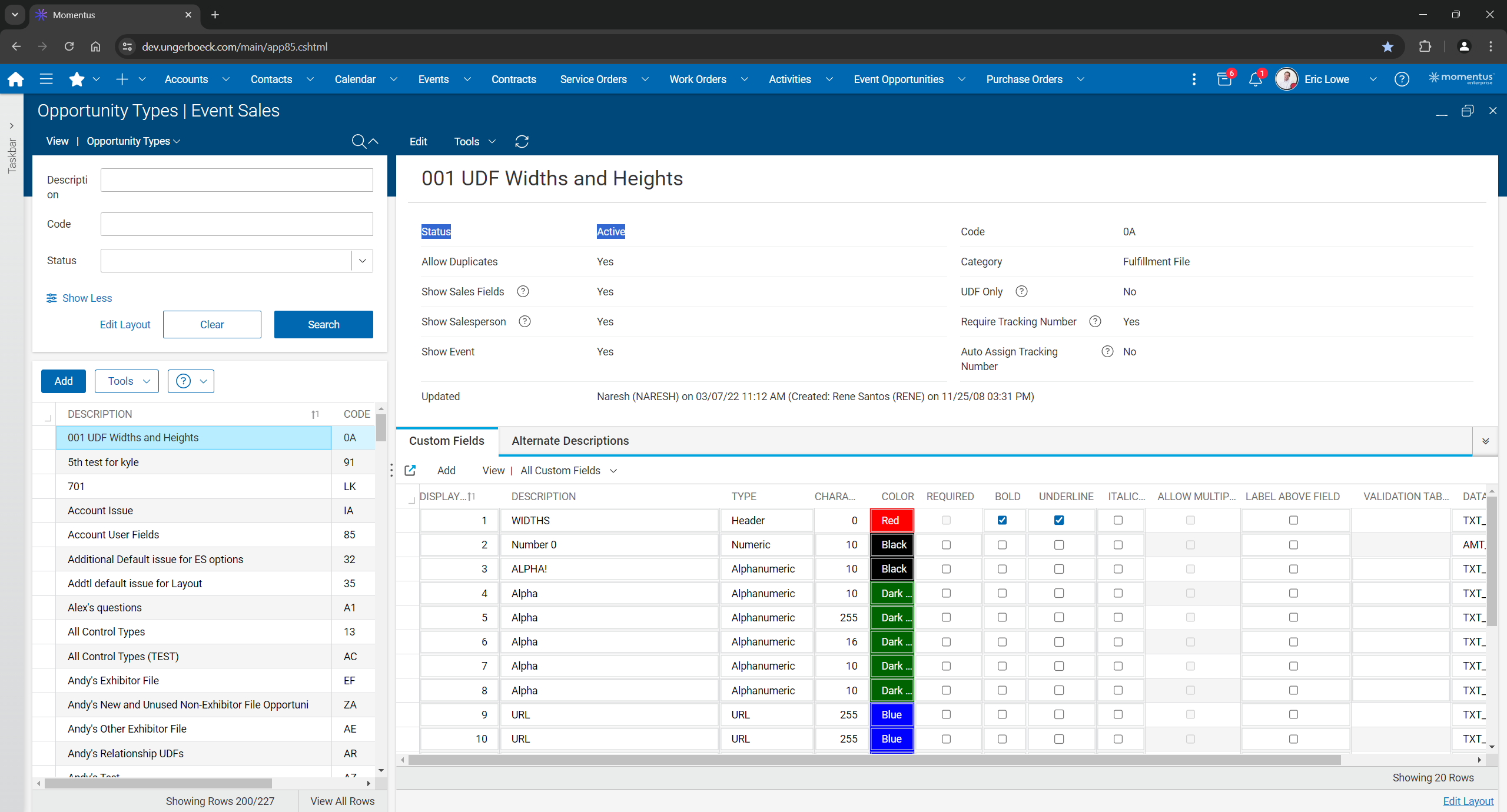
Task: Click the Search button
Action: pyautogui.click(x=323, y=325)
